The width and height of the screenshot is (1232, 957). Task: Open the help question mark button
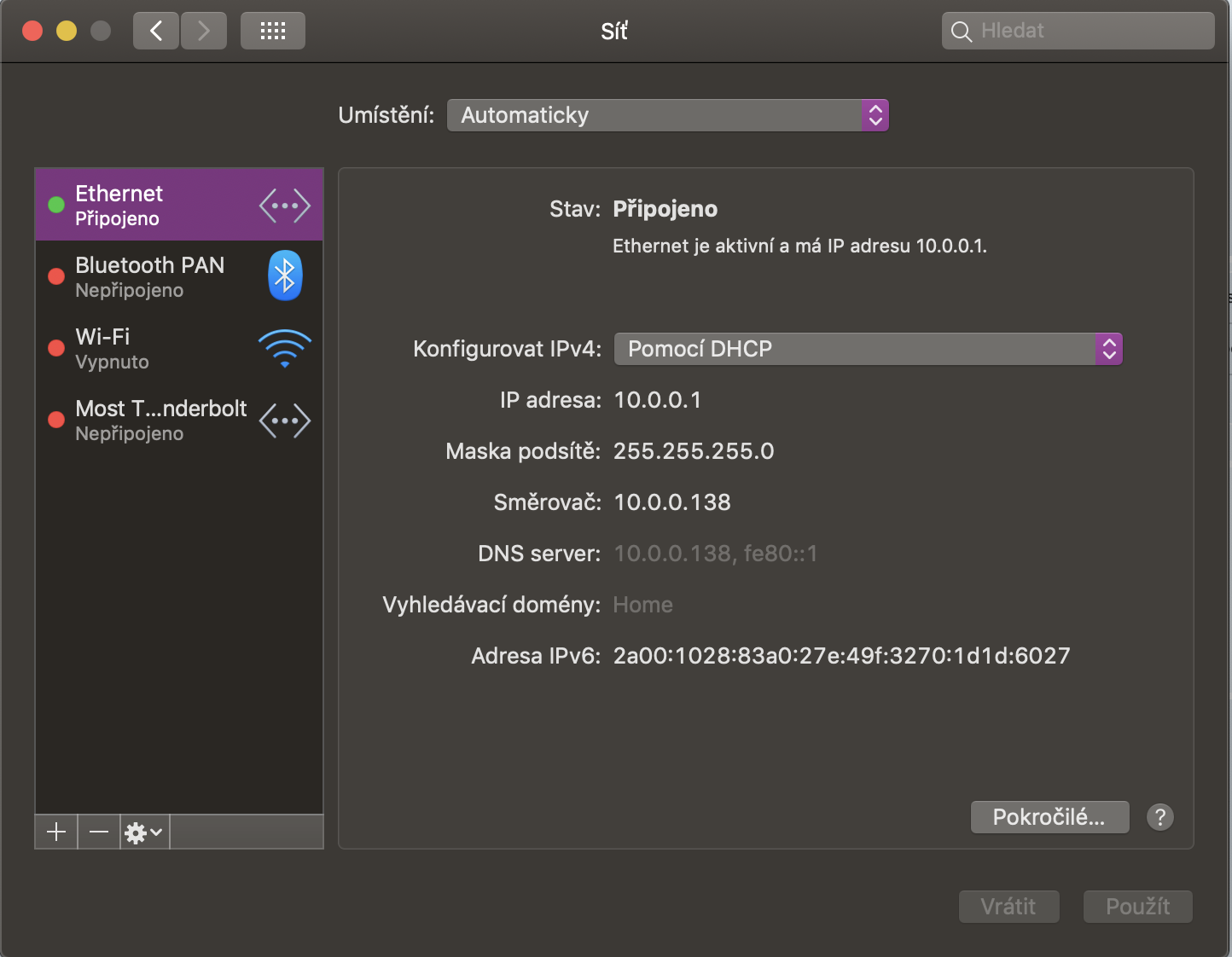click(x=1159, y=817)
